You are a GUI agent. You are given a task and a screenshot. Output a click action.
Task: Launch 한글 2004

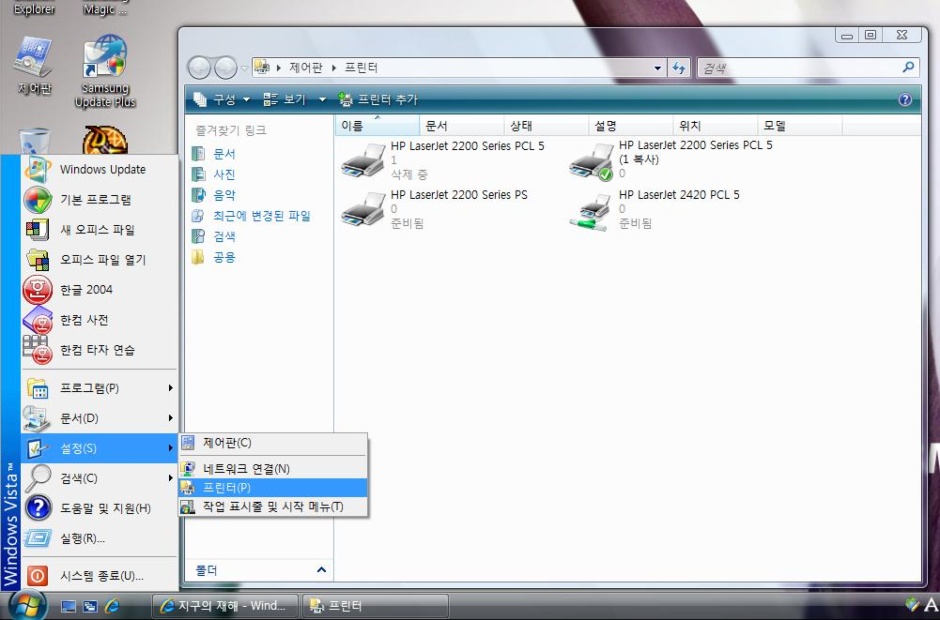click(x=100, y=290)
